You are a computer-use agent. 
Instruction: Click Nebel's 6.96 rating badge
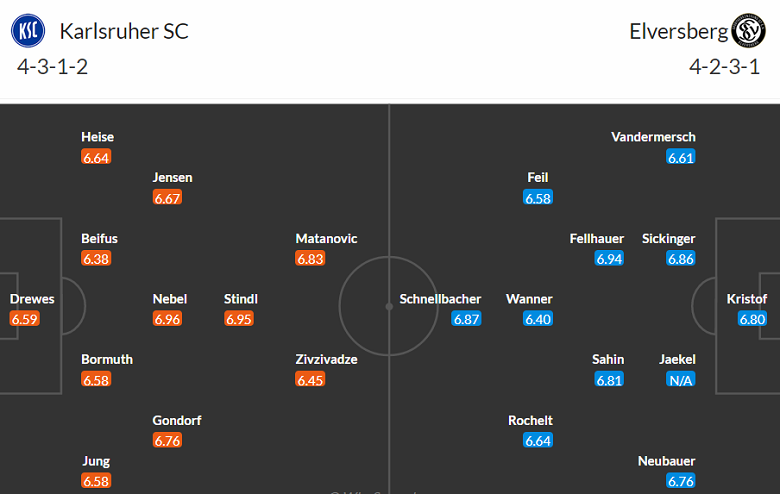[x=167, y=319]
